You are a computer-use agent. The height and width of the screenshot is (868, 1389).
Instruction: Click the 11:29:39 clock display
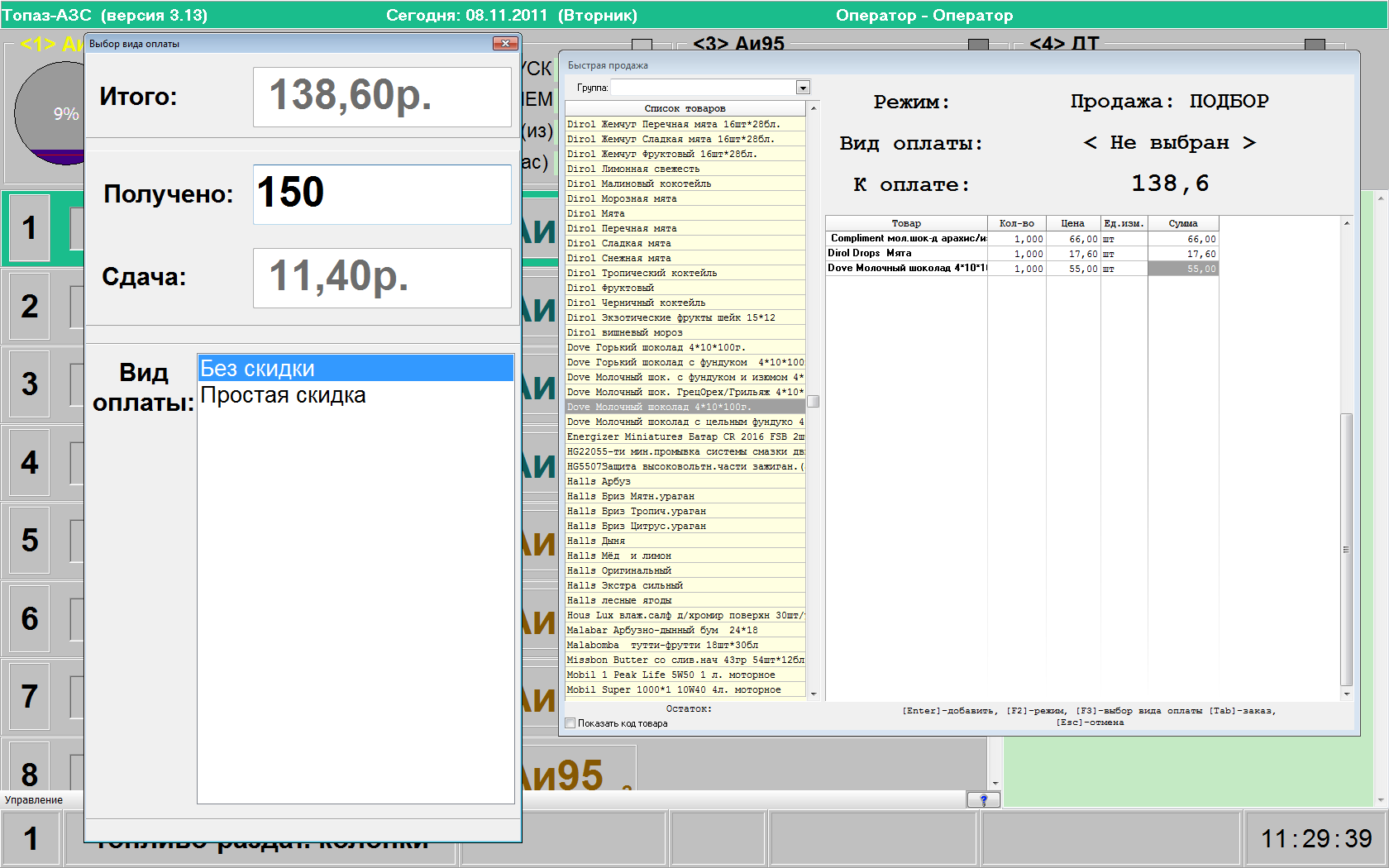point(1316,839)
